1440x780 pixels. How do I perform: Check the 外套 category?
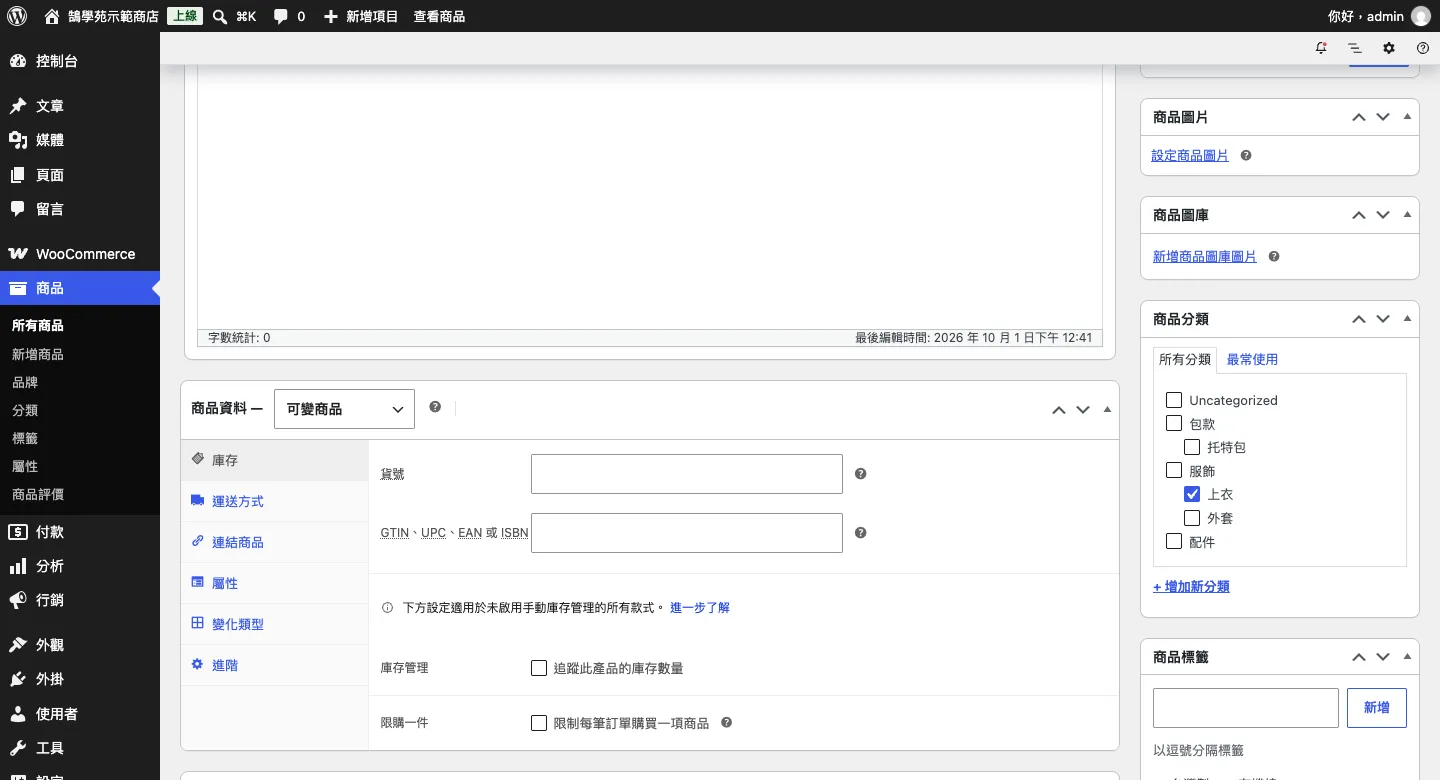point(1192,518)
